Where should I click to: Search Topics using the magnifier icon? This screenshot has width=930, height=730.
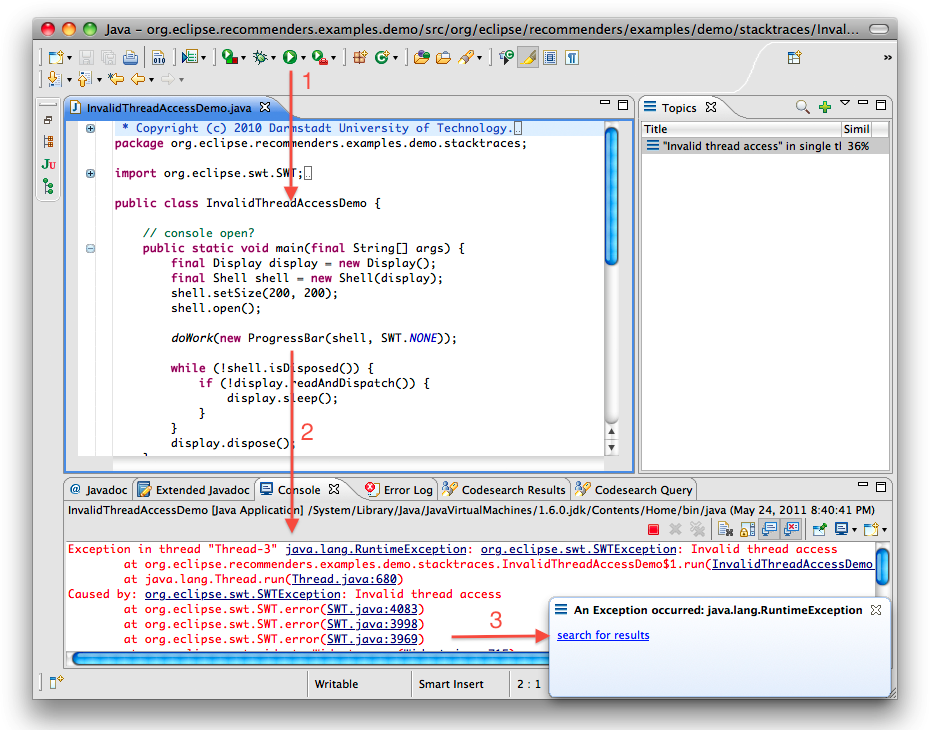(x=802, y=107)
